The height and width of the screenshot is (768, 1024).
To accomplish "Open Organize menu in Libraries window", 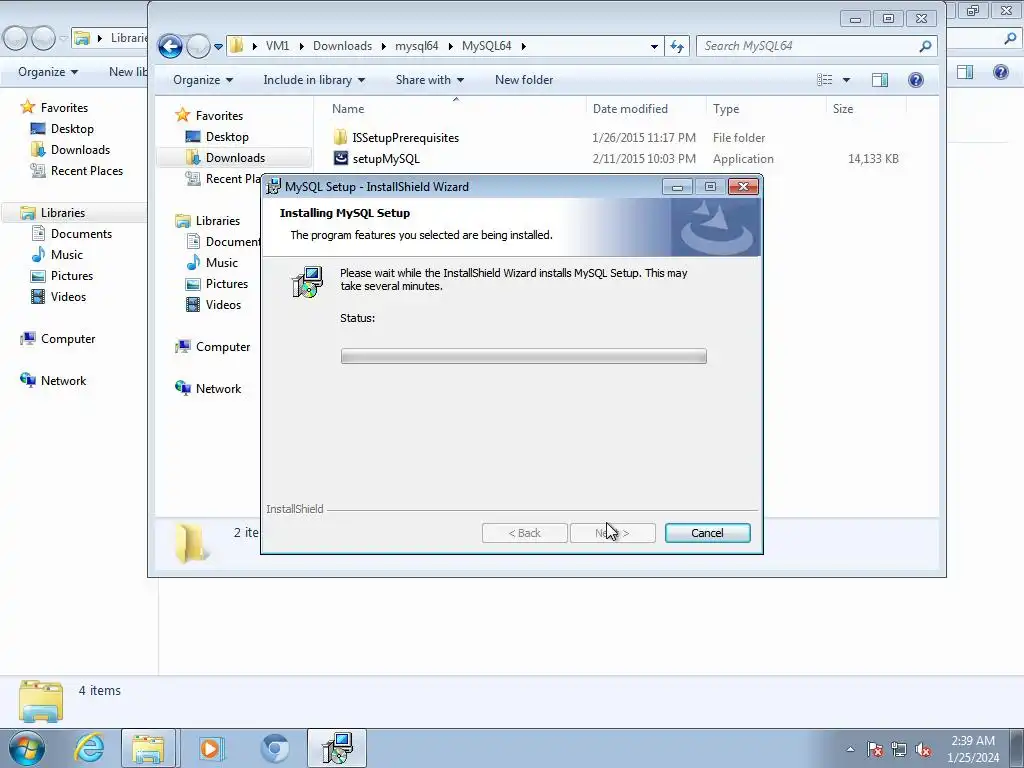I will click(48, 72).
